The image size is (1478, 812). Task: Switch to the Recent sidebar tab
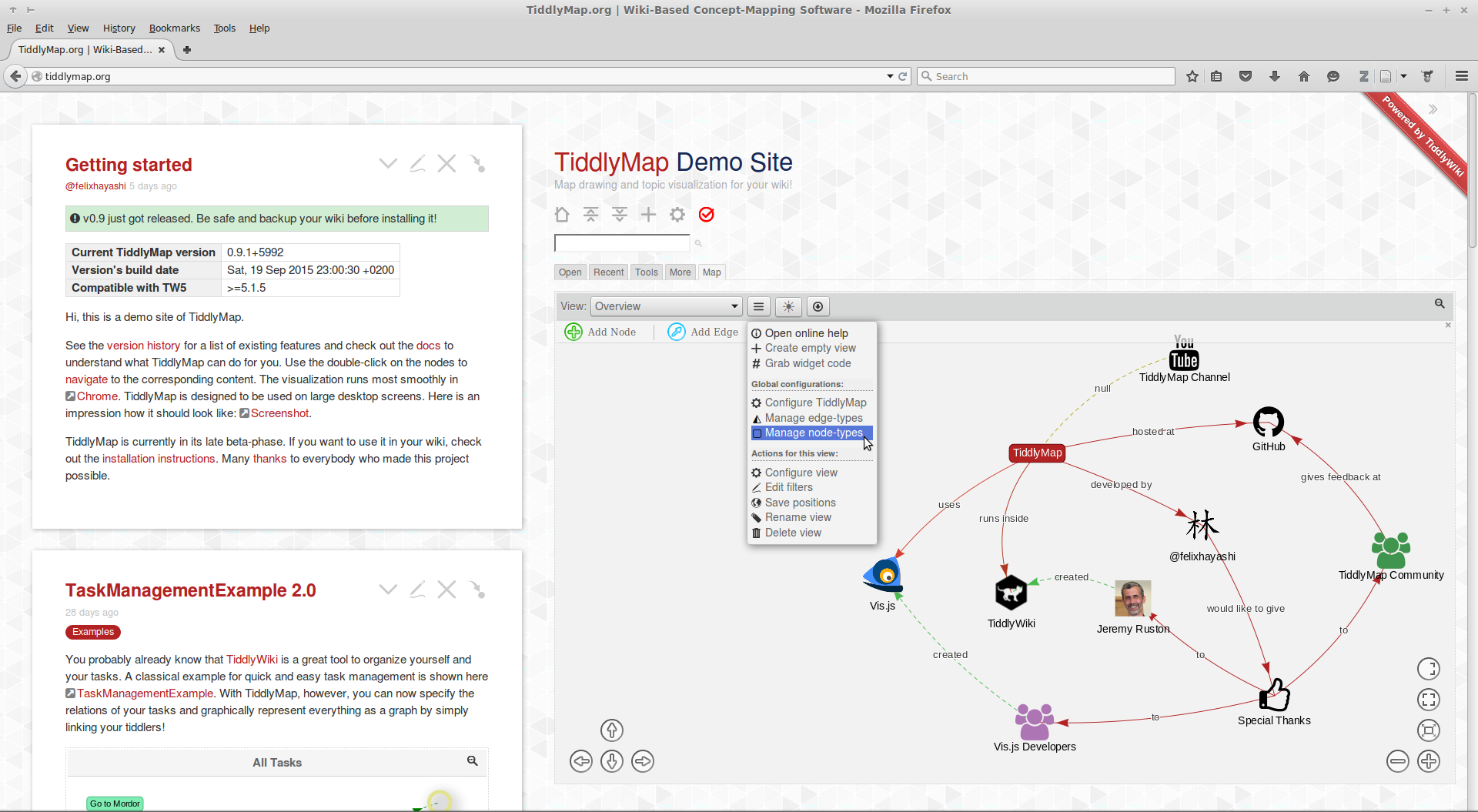click(608, 272)
